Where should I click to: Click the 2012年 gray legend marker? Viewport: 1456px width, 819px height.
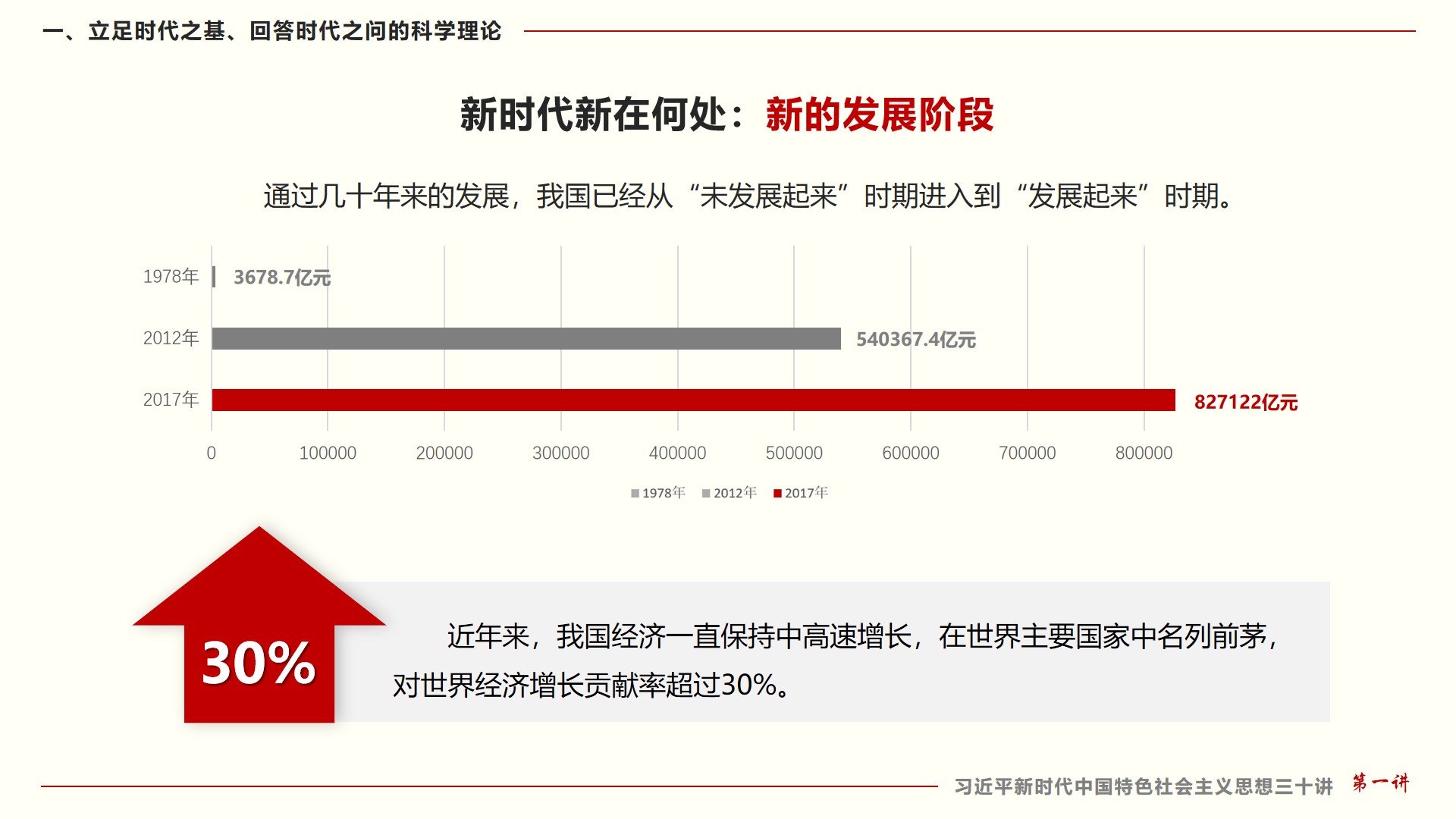pos(706,494)
